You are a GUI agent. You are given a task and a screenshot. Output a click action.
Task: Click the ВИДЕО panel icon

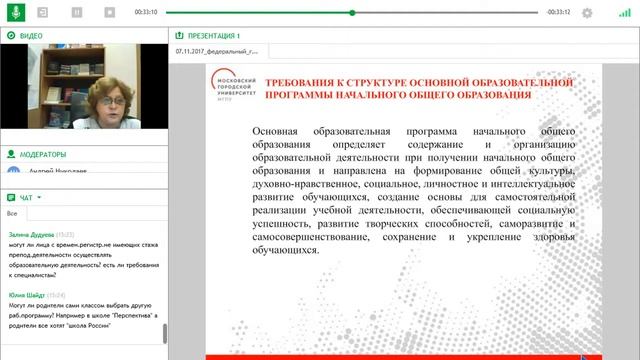point(11,36)
